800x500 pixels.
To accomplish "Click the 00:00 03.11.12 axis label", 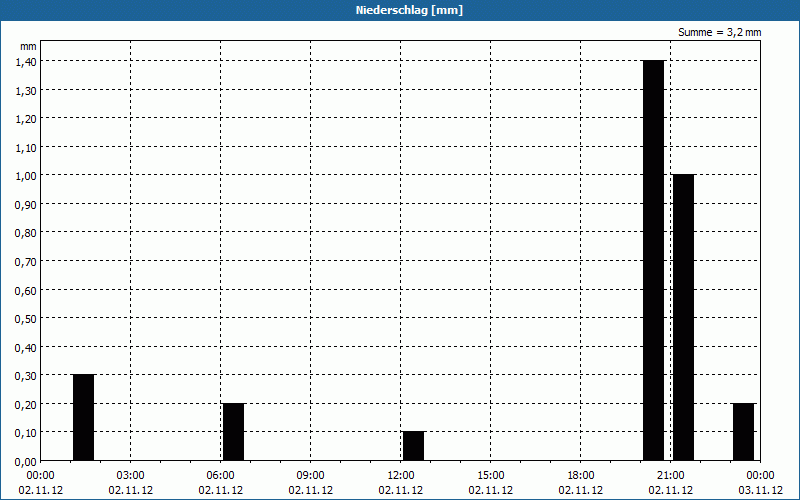I will pyautogui.click(x=760, y=482).
